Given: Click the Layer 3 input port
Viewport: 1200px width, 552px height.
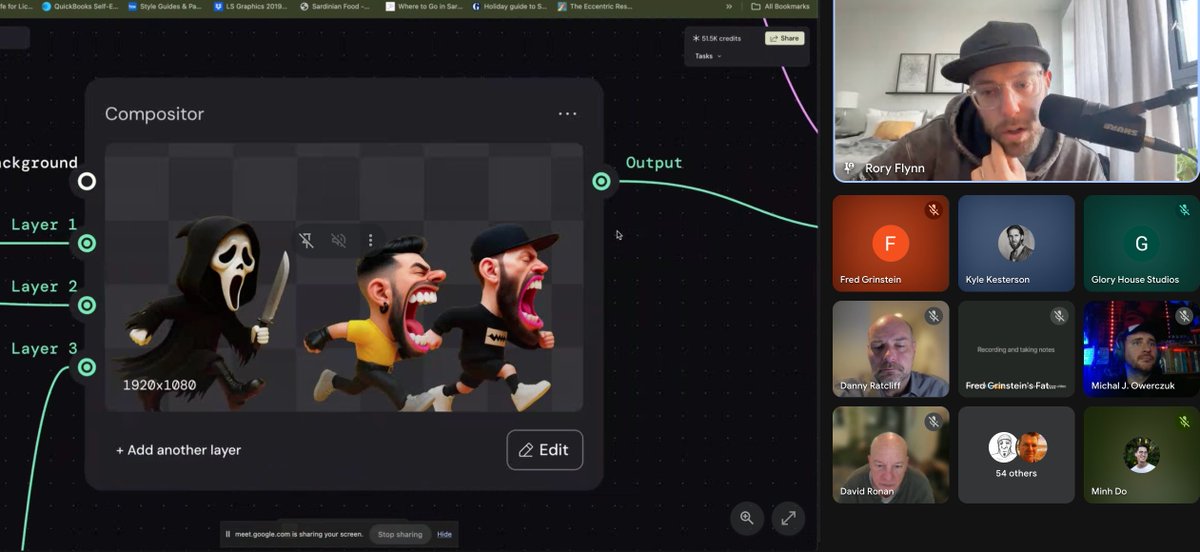Looking at the screenshot, I should 87,367.
